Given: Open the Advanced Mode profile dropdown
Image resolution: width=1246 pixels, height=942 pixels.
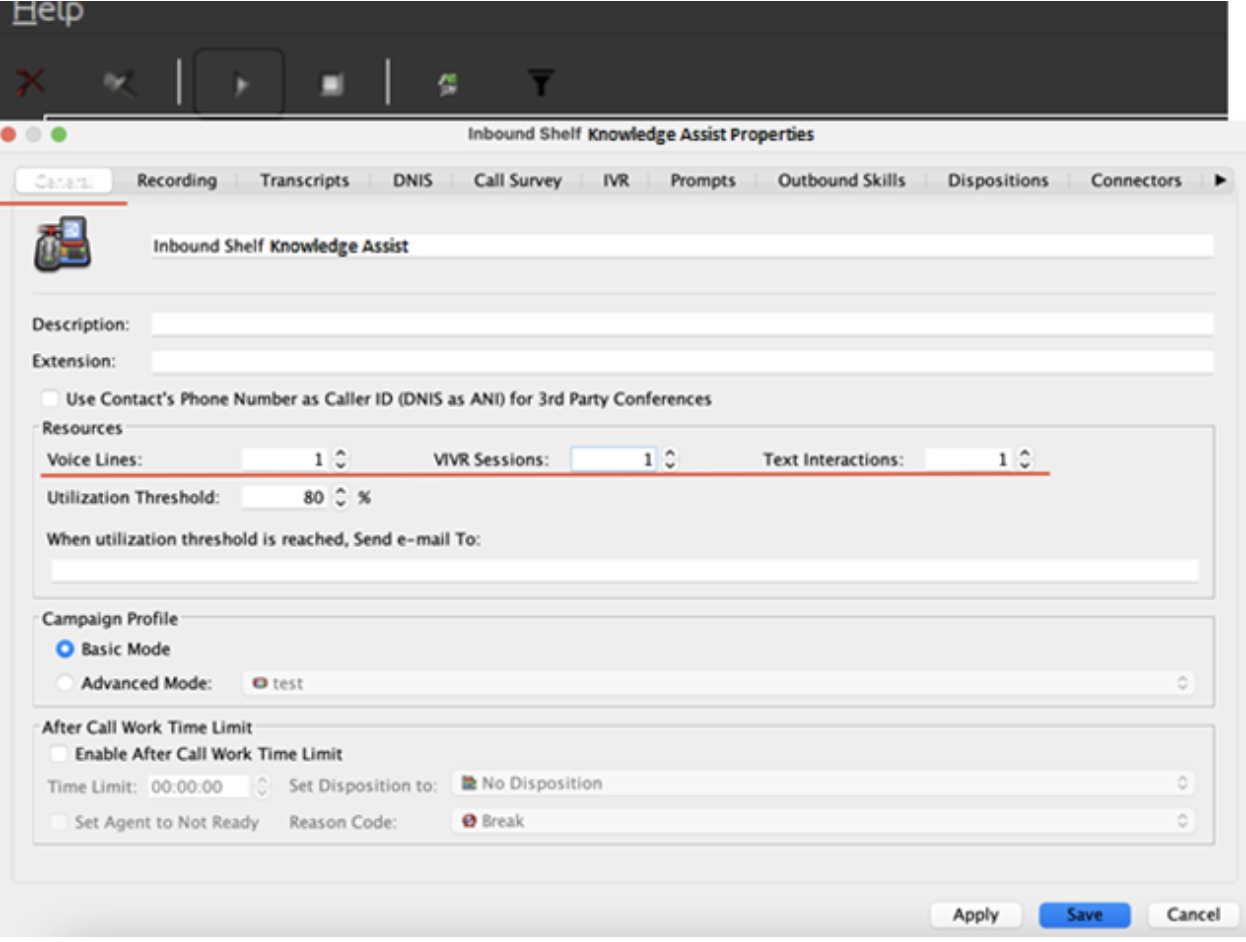Looking at the screenshot, I should click(x=718, y=684).
